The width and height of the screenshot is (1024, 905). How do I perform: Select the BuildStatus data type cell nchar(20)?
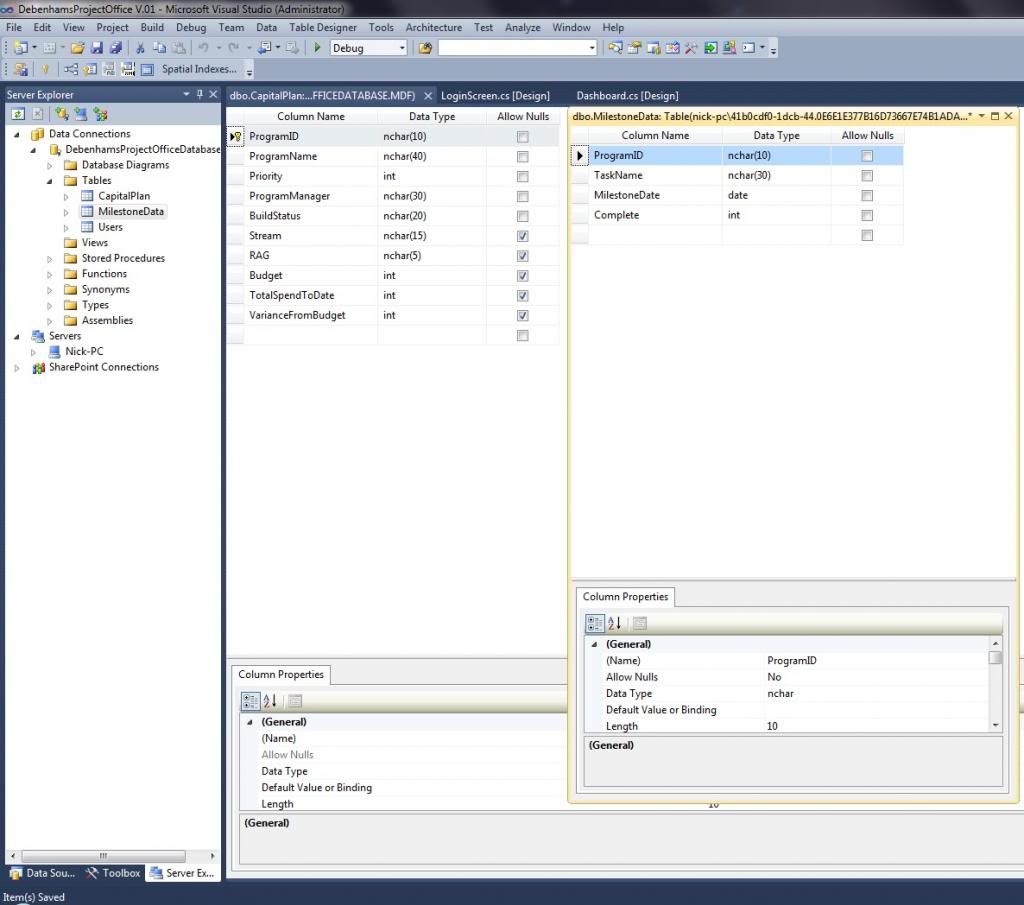tap(432, 216)
